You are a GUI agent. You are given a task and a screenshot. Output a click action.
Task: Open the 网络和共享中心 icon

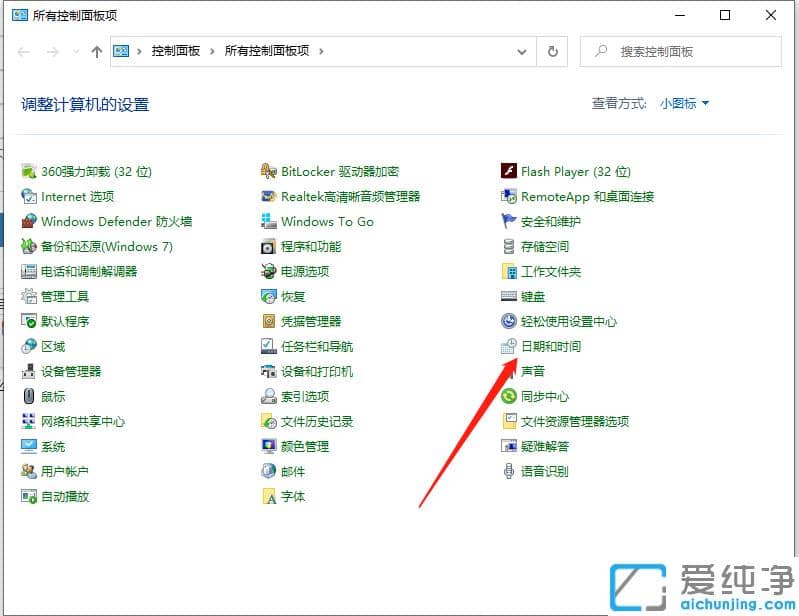pos(29,422)
